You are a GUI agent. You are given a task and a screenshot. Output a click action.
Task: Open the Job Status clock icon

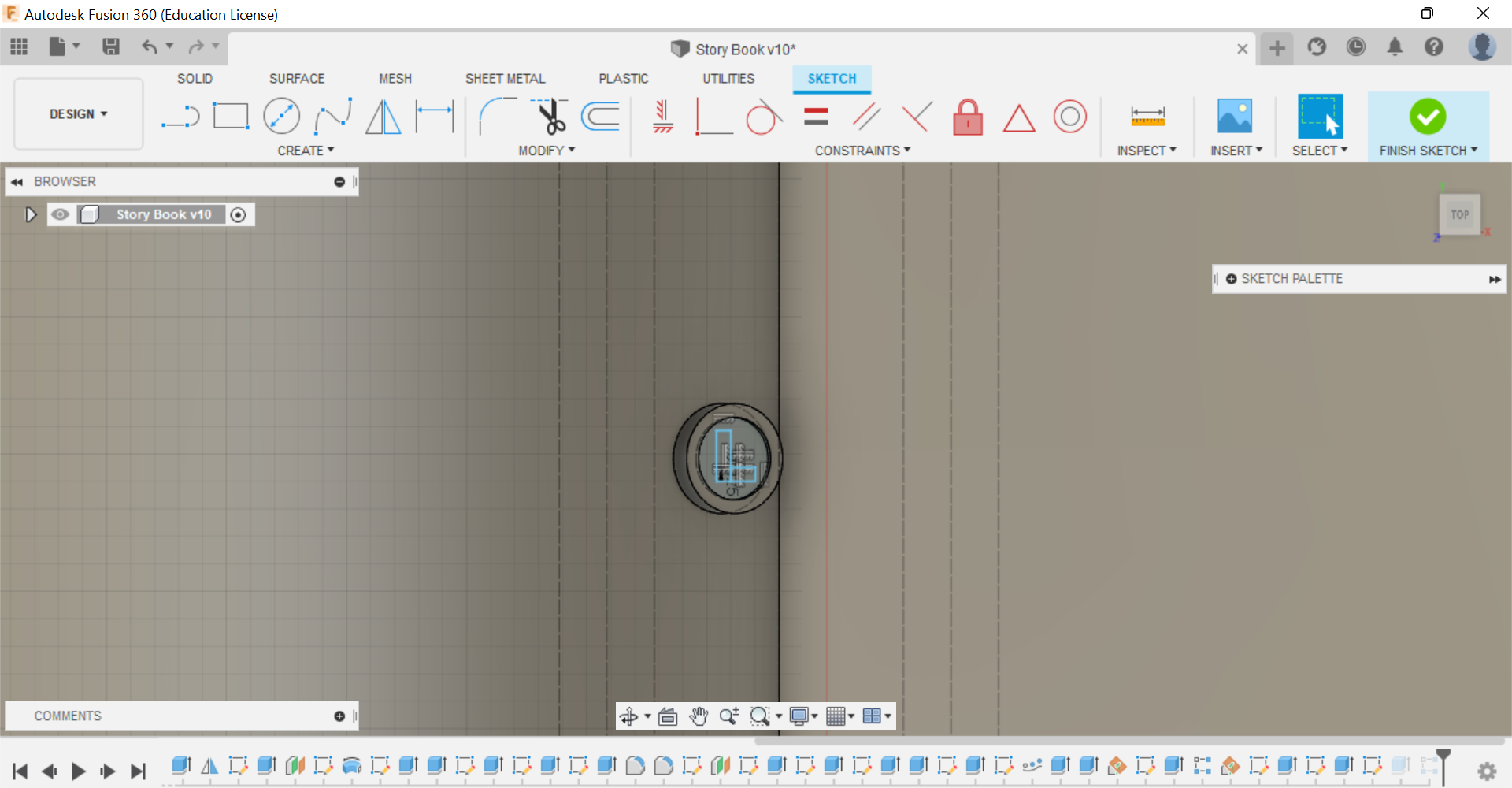click(x=1356, y=47)
